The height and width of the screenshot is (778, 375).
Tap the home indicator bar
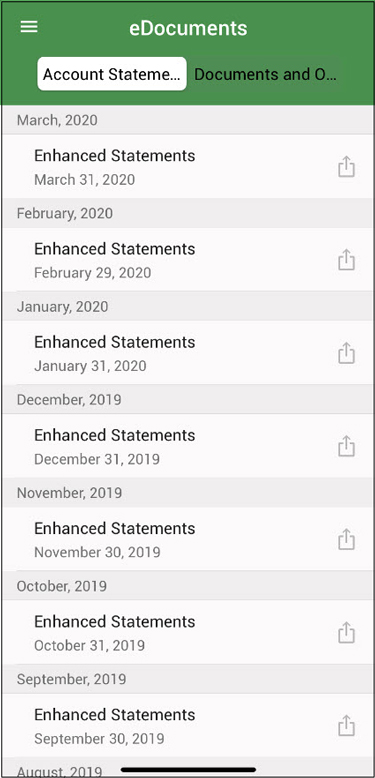coord(188,770)
